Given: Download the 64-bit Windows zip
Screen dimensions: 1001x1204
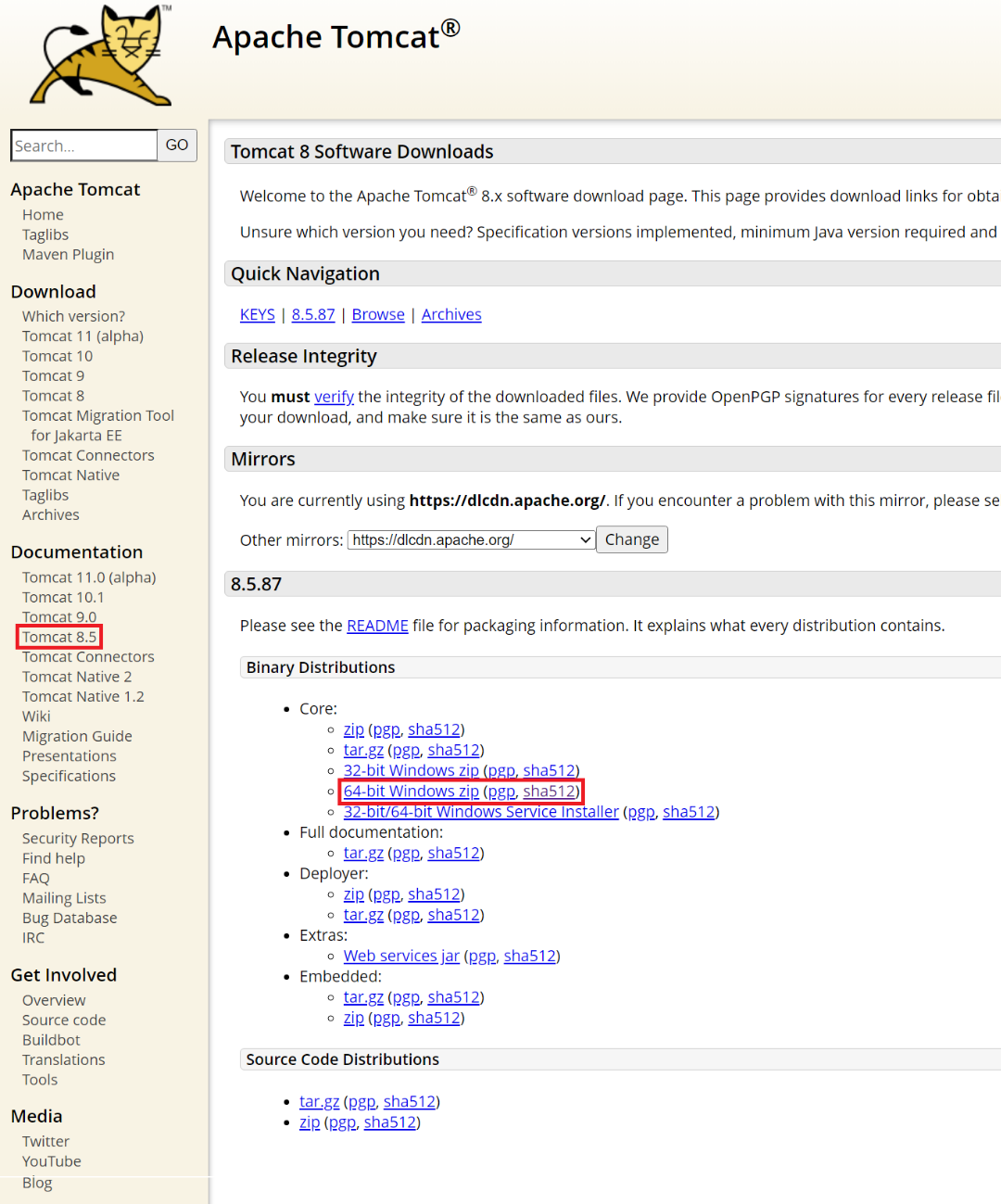Looking at the screenshot, I should click(412, 792).
